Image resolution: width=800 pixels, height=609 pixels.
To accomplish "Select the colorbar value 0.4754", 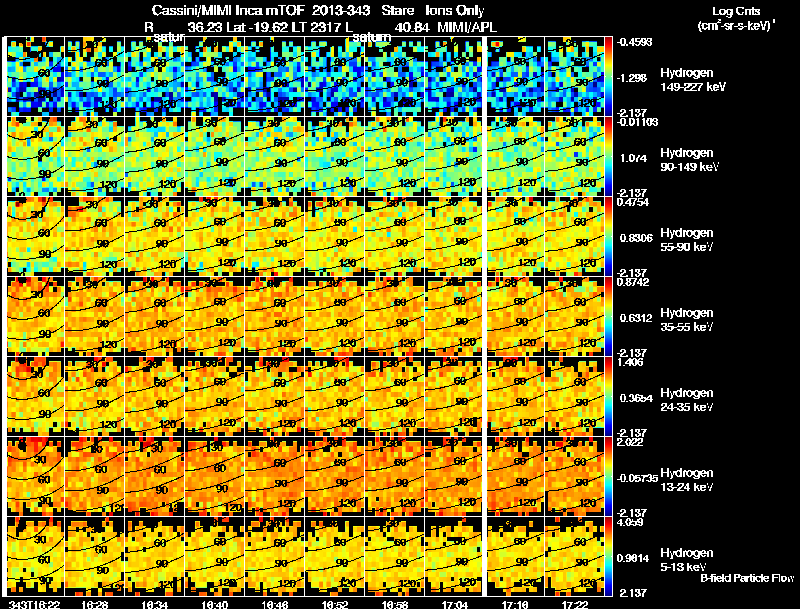I will point(633,202).
